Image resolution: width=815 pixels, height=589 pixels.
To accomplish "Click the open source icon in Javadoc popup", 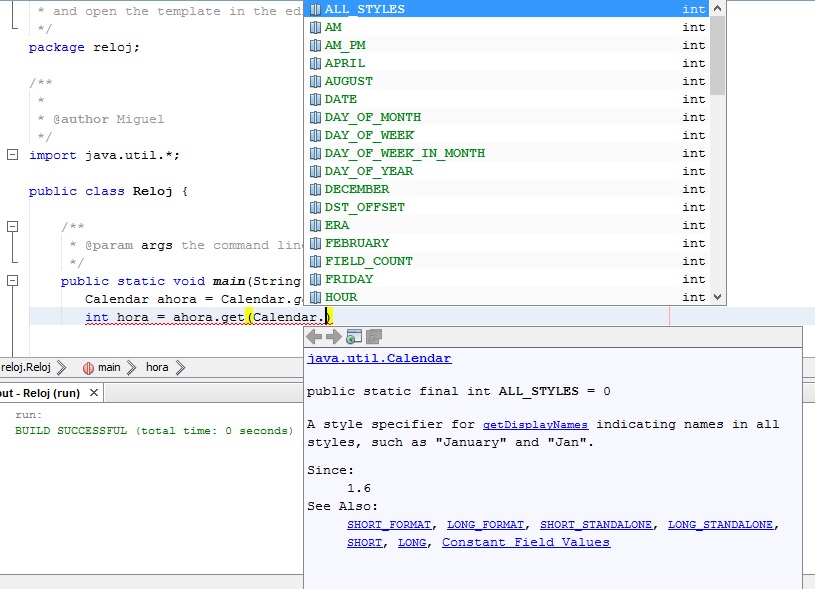I will (374, 337).
